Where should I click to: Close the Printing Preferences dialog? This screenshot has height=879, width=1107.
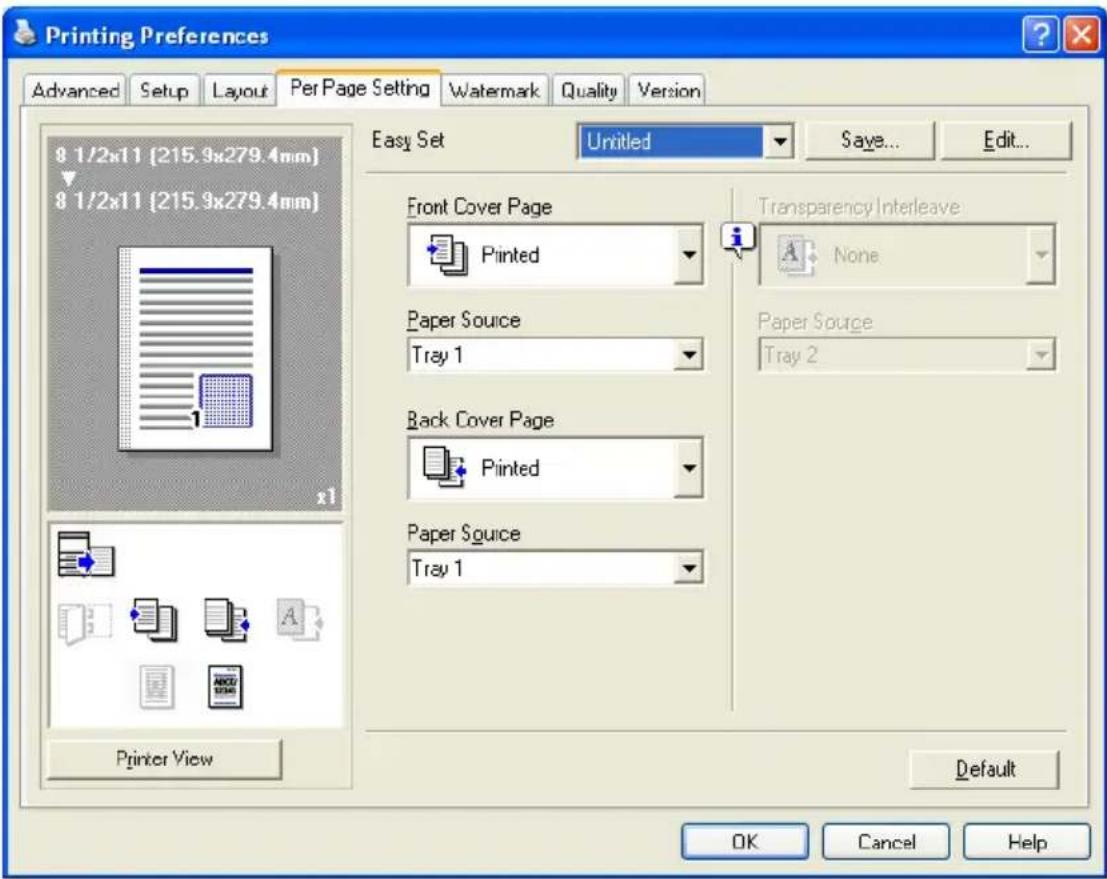(1082, 34)
